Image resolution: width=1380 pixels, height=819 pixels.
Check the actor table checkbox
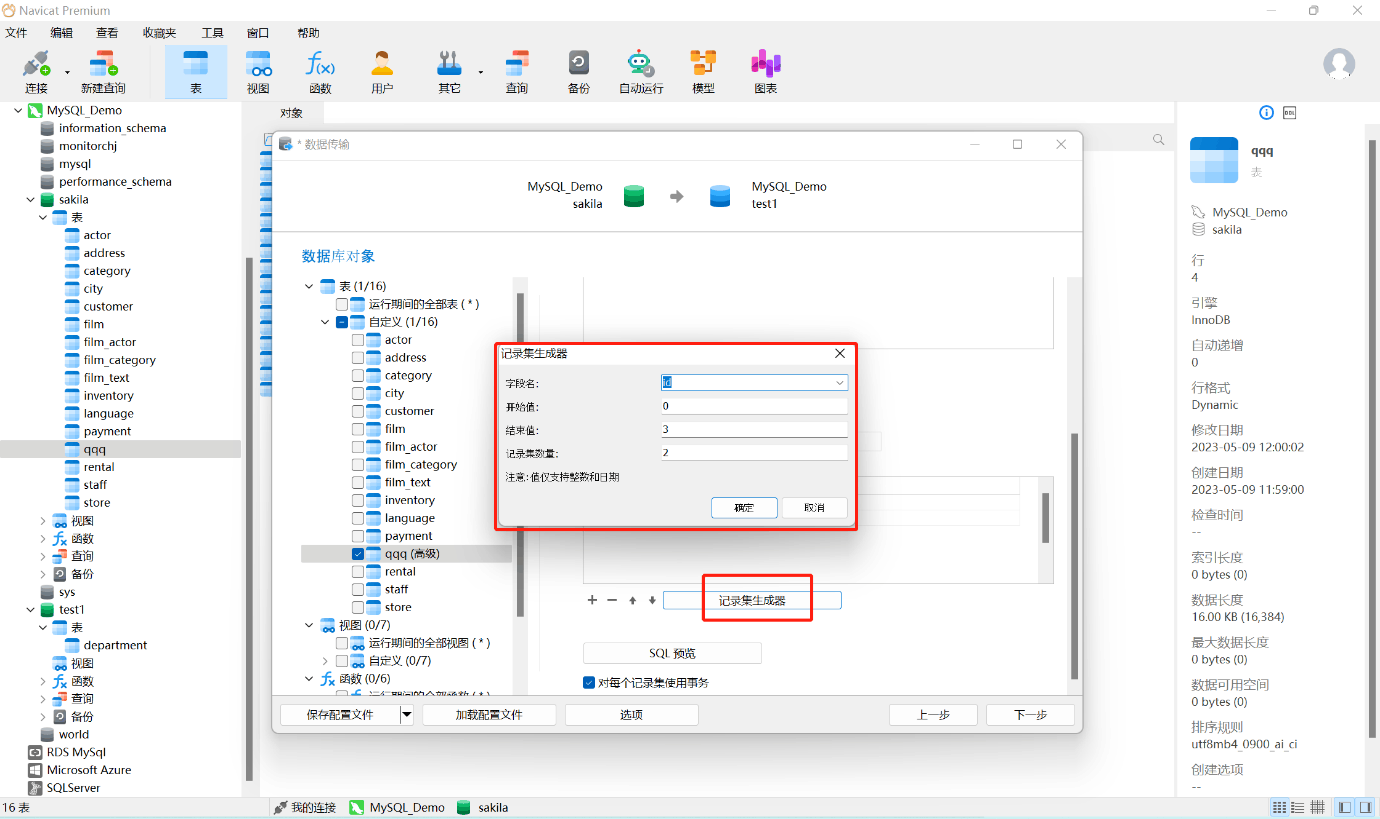point(358,340)
